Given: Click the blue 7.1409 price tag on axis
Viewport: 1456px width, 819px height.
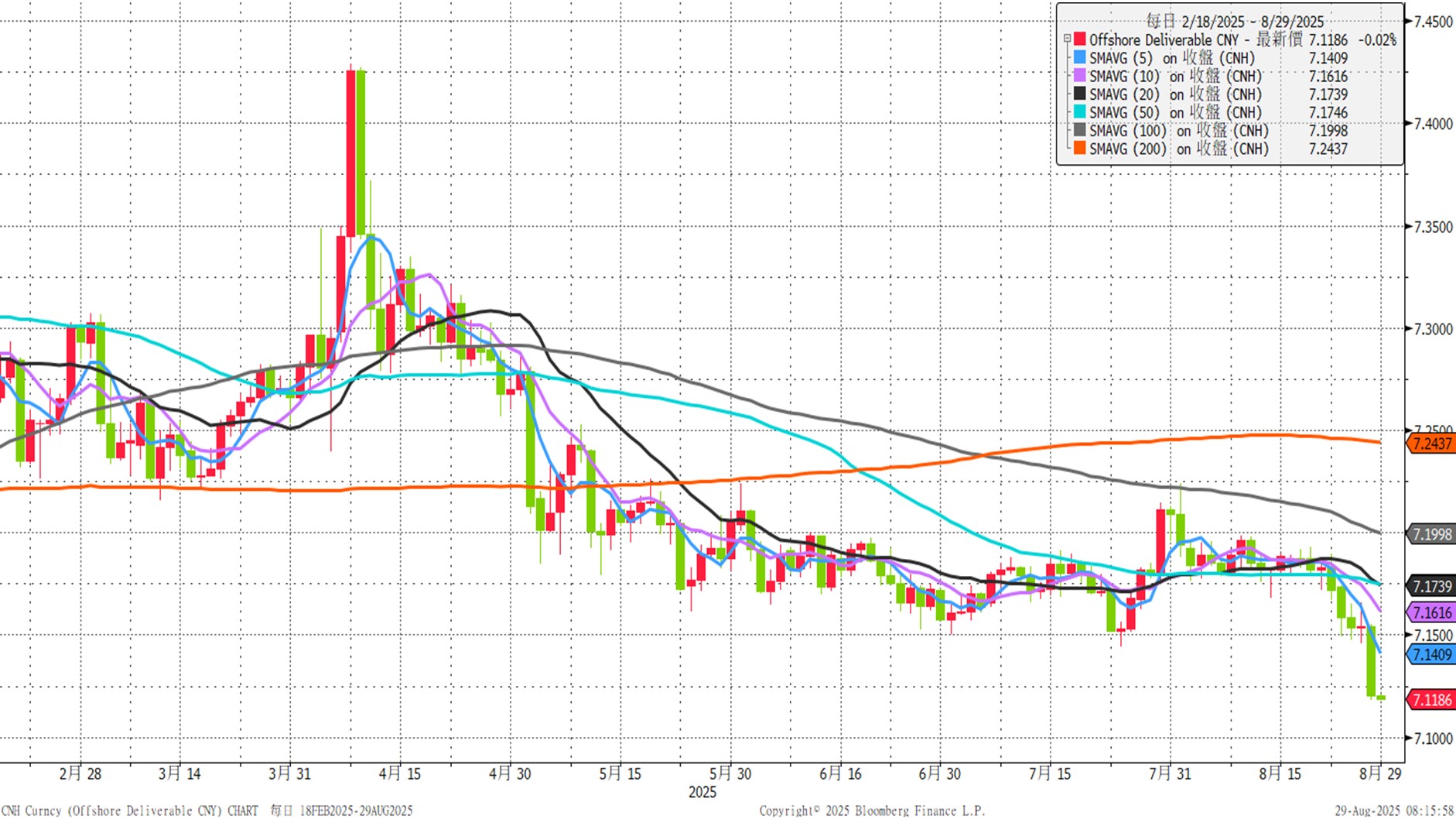Looking at the screenshot, I should click(1430, 654).
